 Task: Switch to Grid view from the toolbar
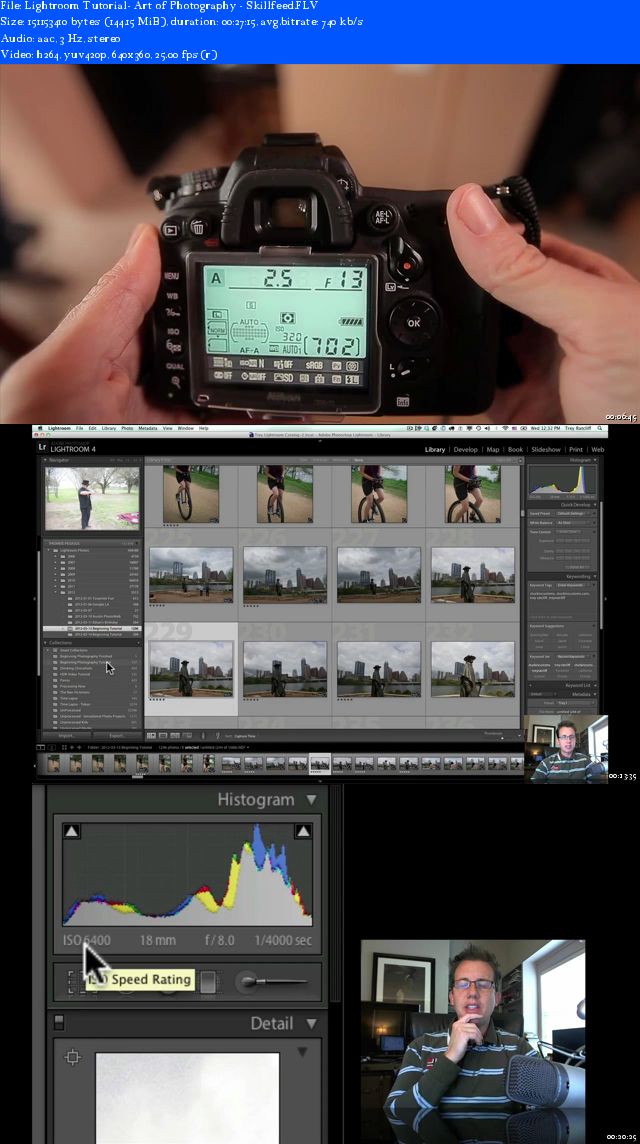[x=152, y=736]
